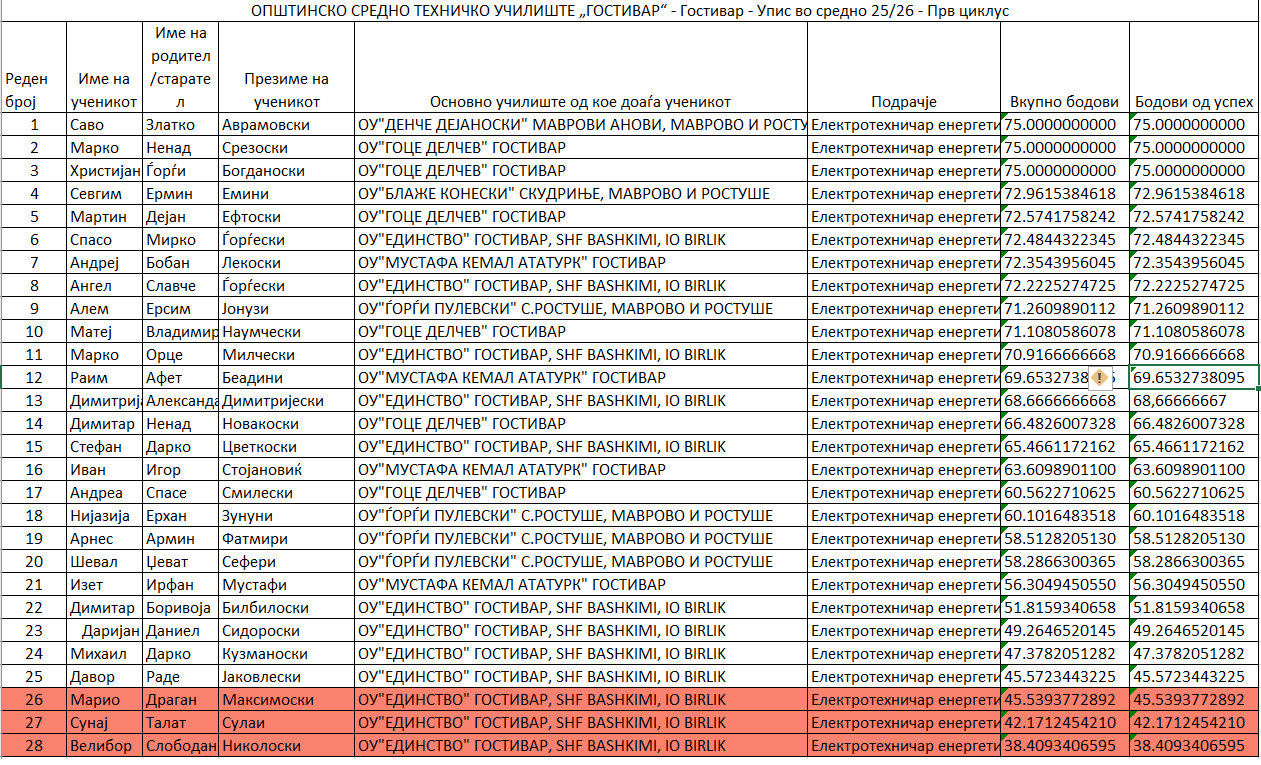Click the error warning icon in row 12
The image size is (1261, 765).
click(1099, 378)
